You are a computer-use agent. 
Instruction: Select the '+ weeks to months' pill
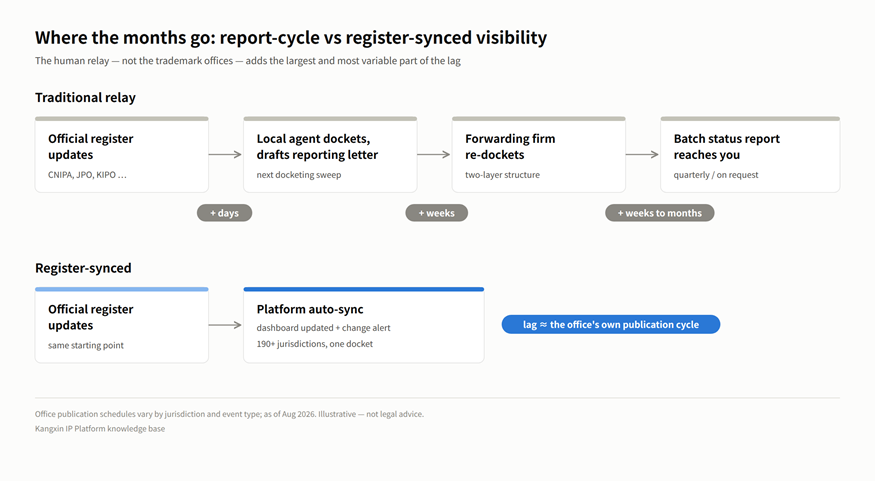[x=660, y=213]
